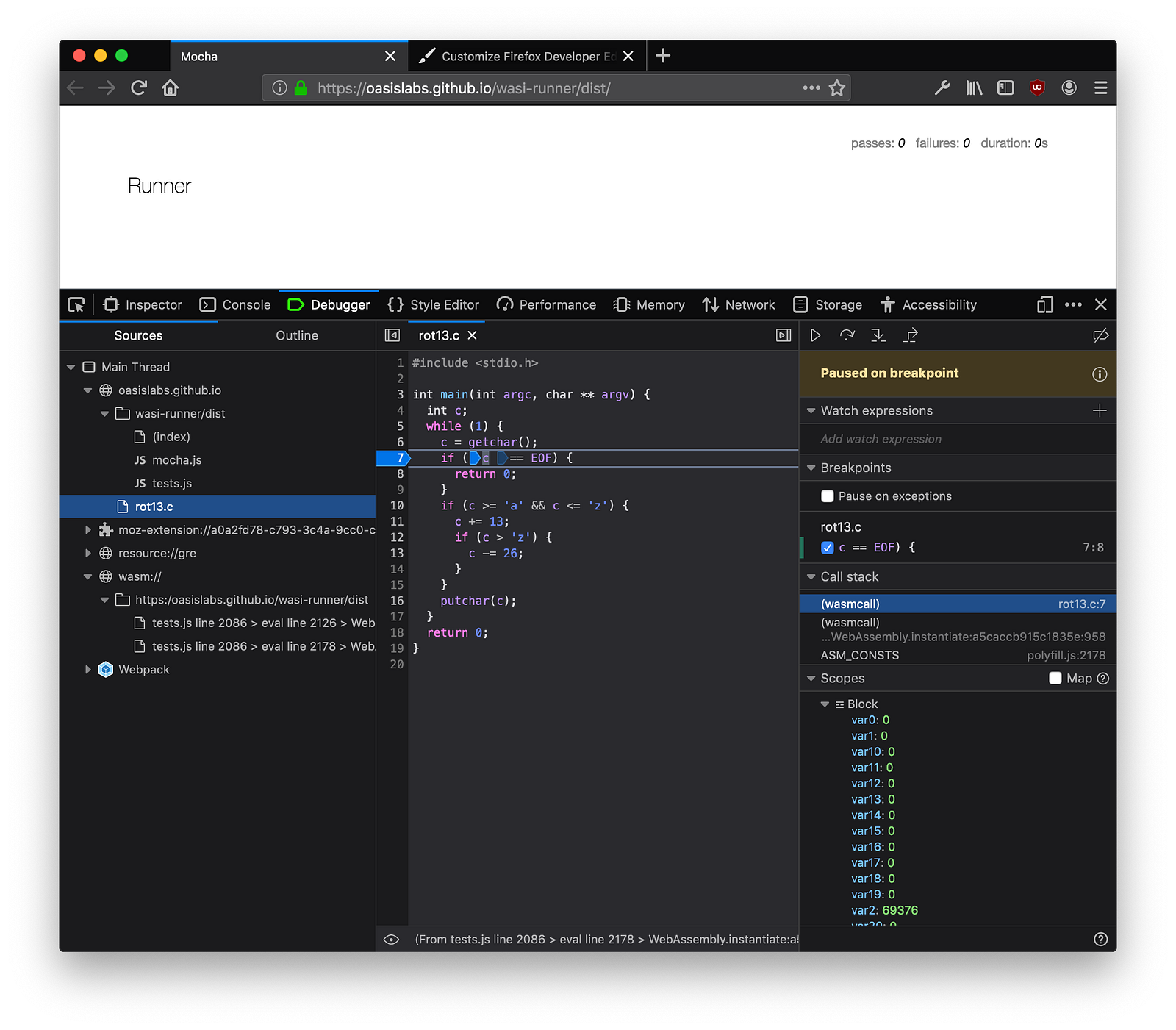Click the Firefox reload page button
This screenshot has width=1176, height=1030.
[x=139, y=88]
